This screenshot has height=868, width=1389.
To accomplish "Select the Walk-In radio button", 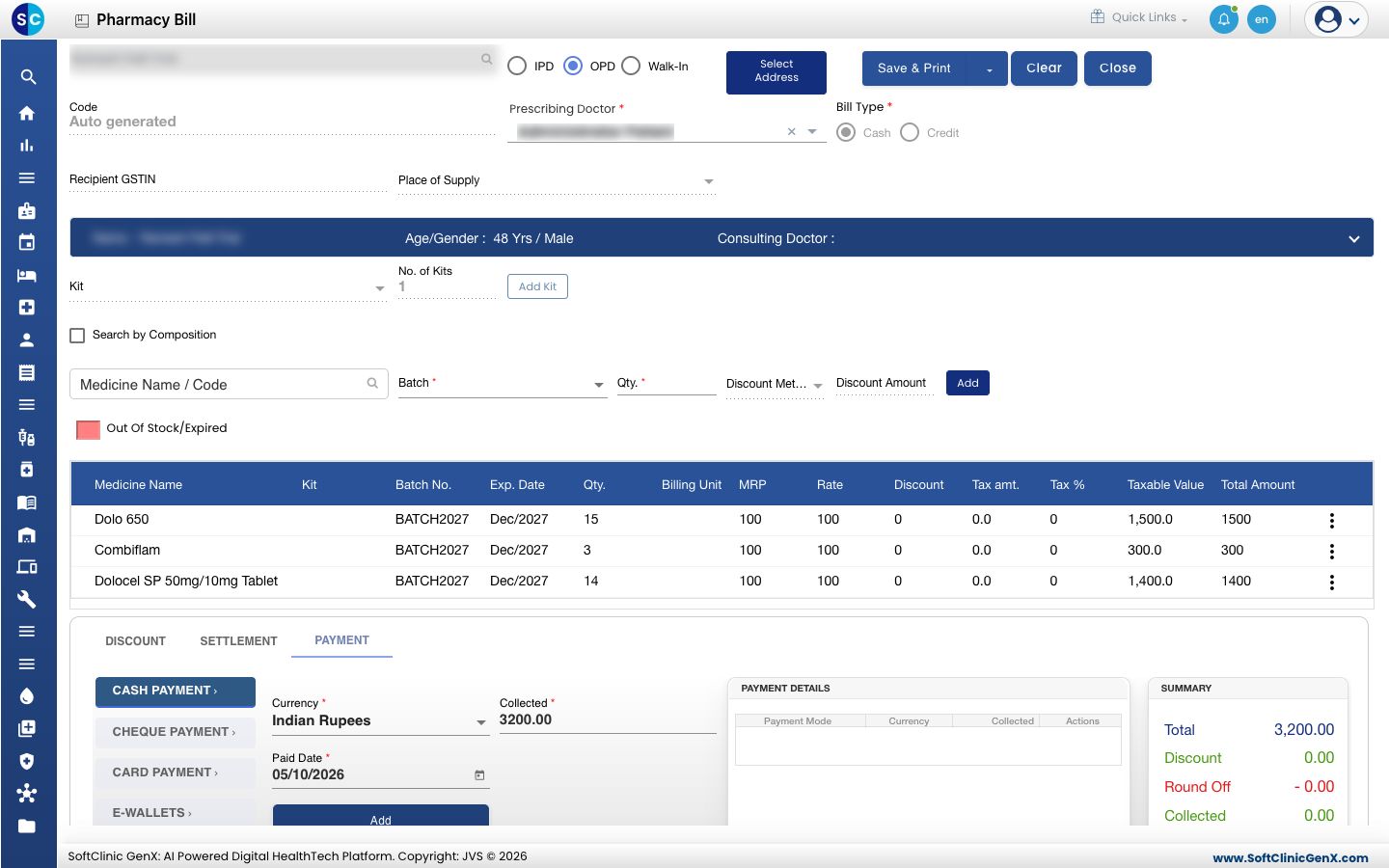I will coord(631,66).
